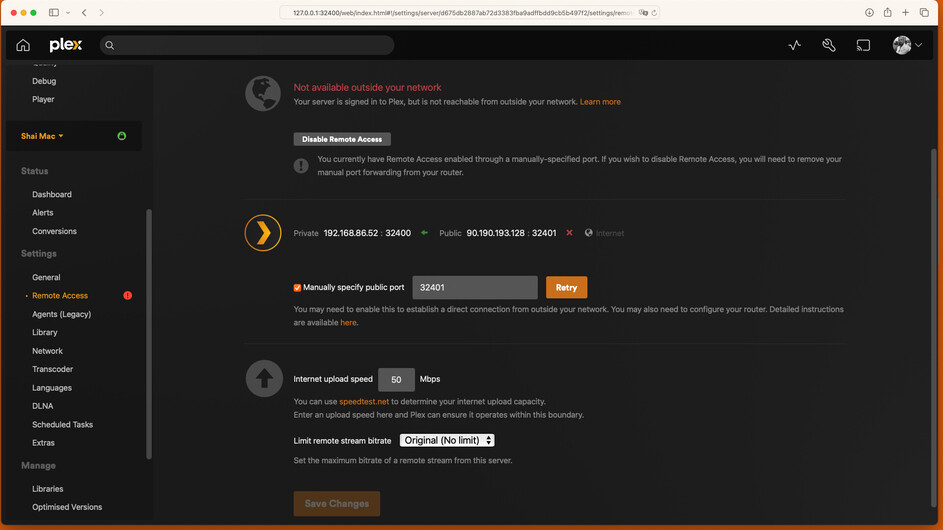Open Limit remote stream bitrate dropdown

tap(447, 440)
